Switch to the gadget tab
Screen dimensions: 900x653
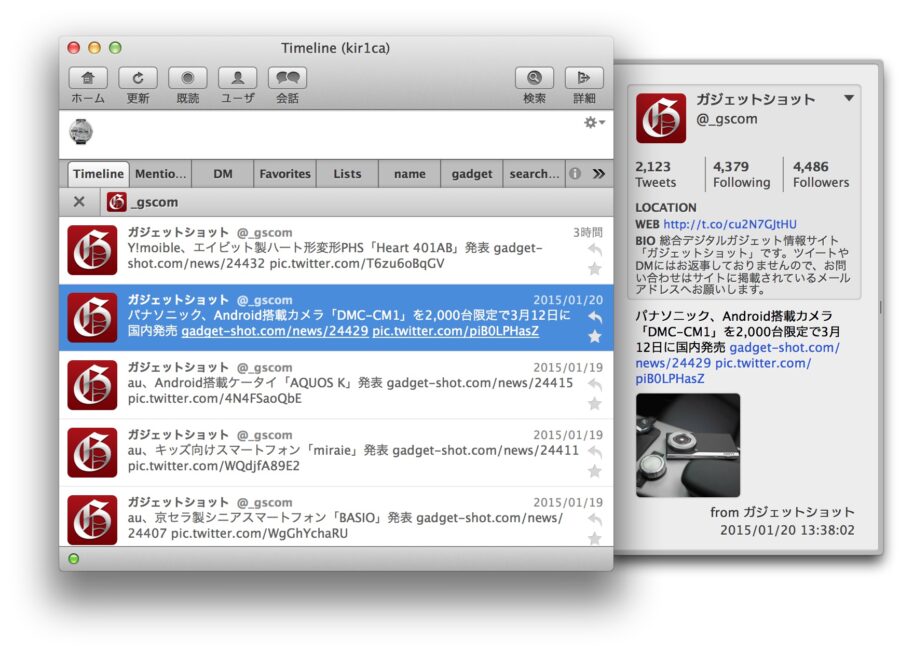pyautogui.click(x=472, y=174)
